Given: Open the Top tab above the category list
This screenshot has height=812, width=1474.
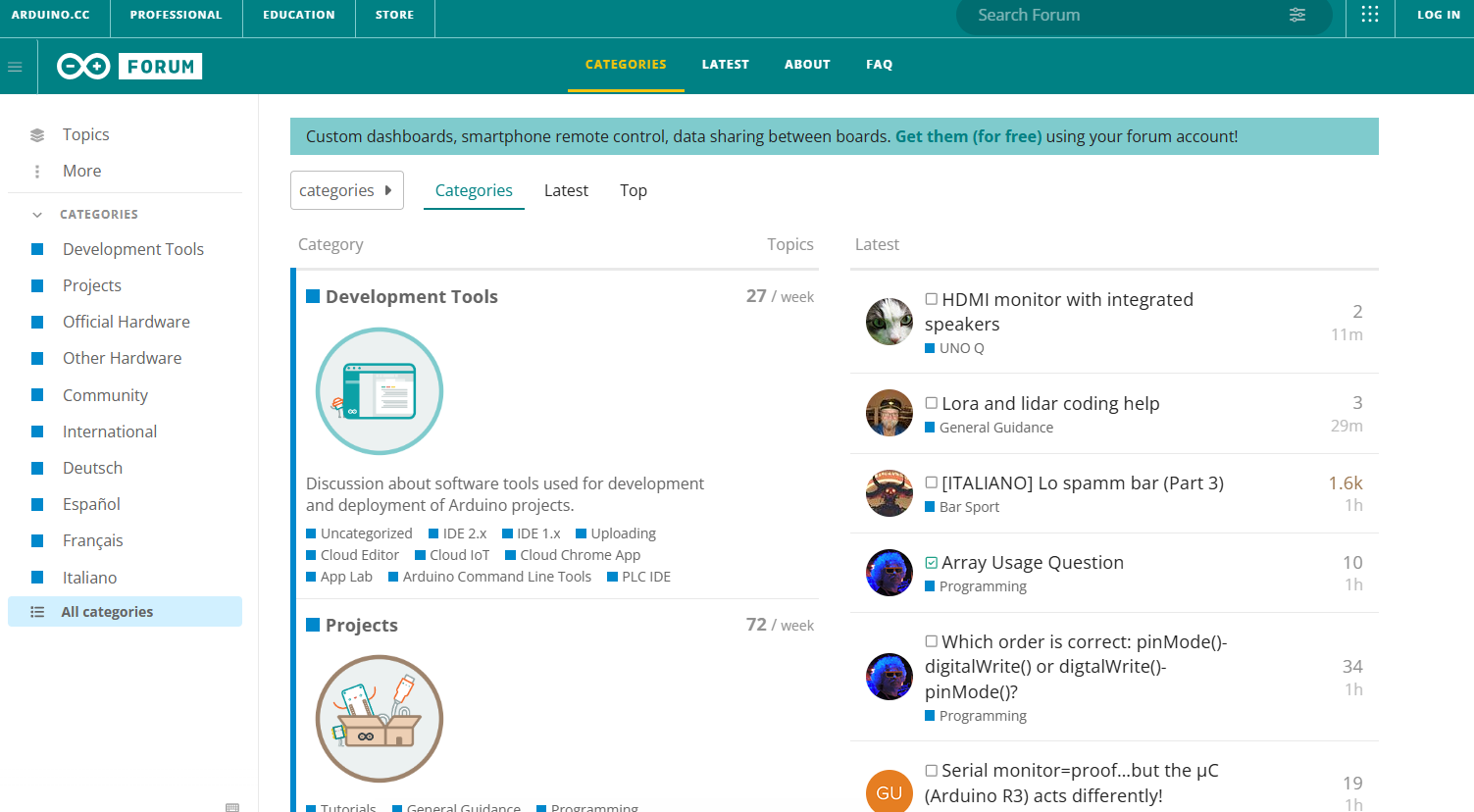Looking at the screenshot, I should (633, 190).
